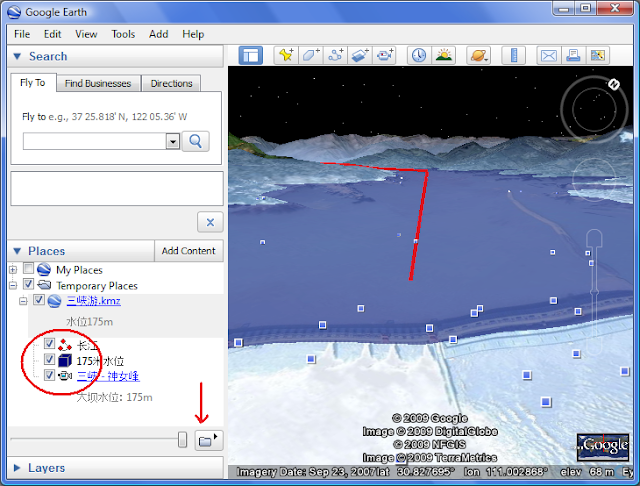Open the 三峡 - 神女峰 tour link

click(108, 376)
